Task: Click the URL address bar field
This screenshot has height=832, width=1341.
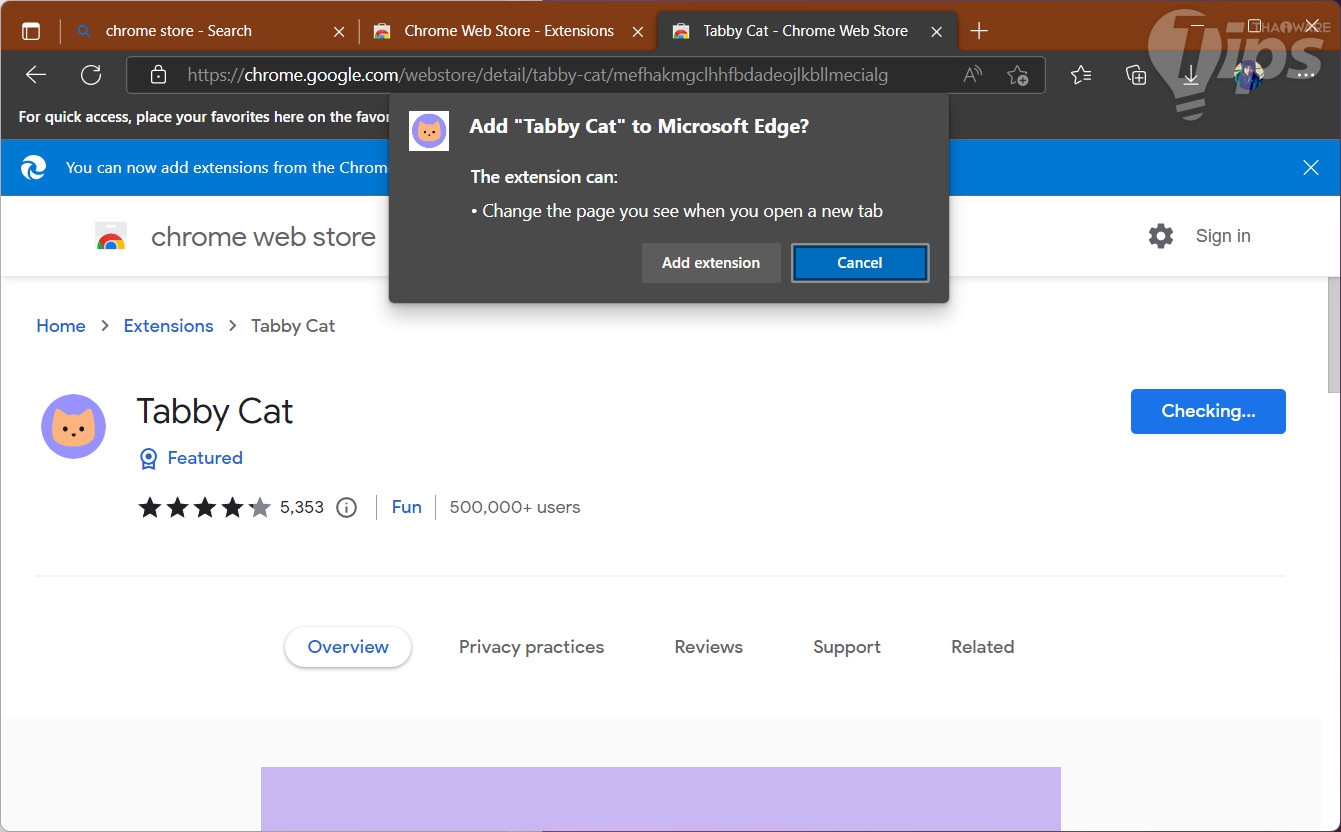Action: click(560, 75)
